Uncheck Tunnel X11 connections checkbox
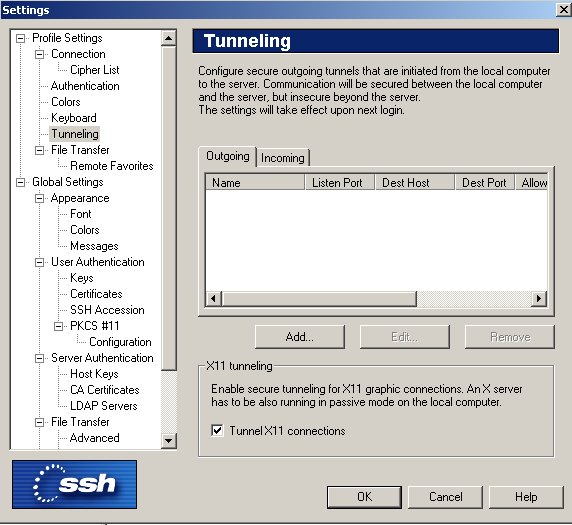 click(217, 431)
